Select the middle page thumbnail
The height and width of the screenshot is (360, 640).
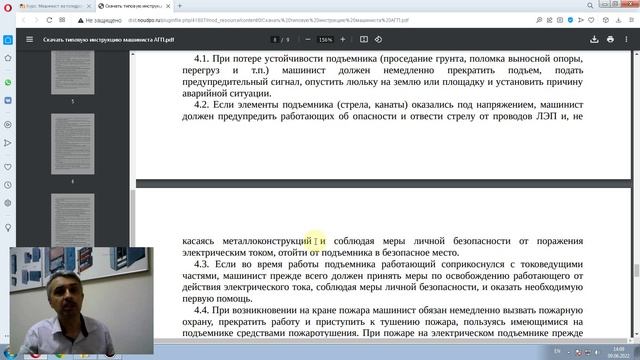[x=73, y=144]
